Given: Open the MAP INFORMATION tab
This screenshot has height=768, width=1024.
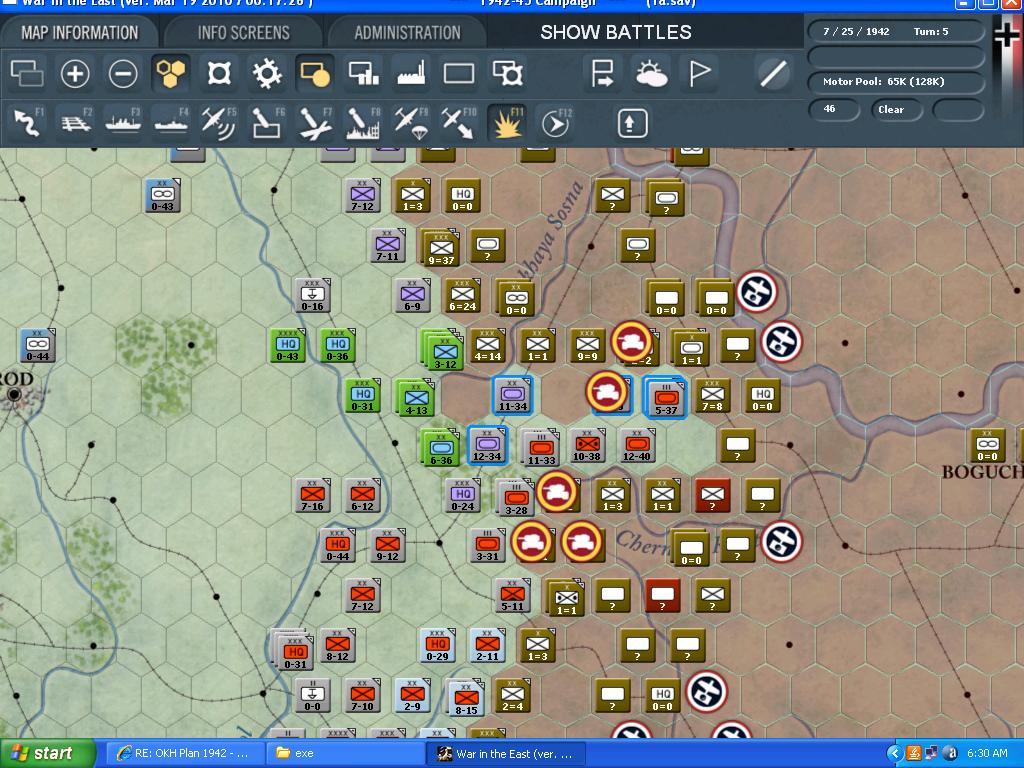Looking at the screenshot, I should pos(80,33).
